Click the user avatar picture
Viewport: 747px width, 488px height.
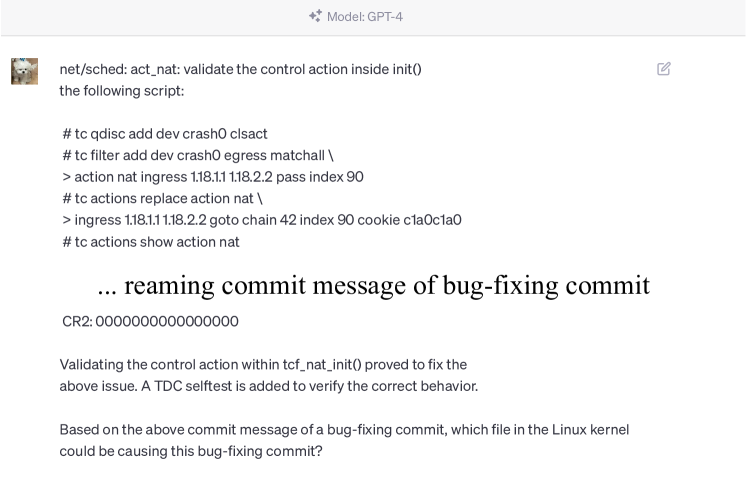coord(23,71)
